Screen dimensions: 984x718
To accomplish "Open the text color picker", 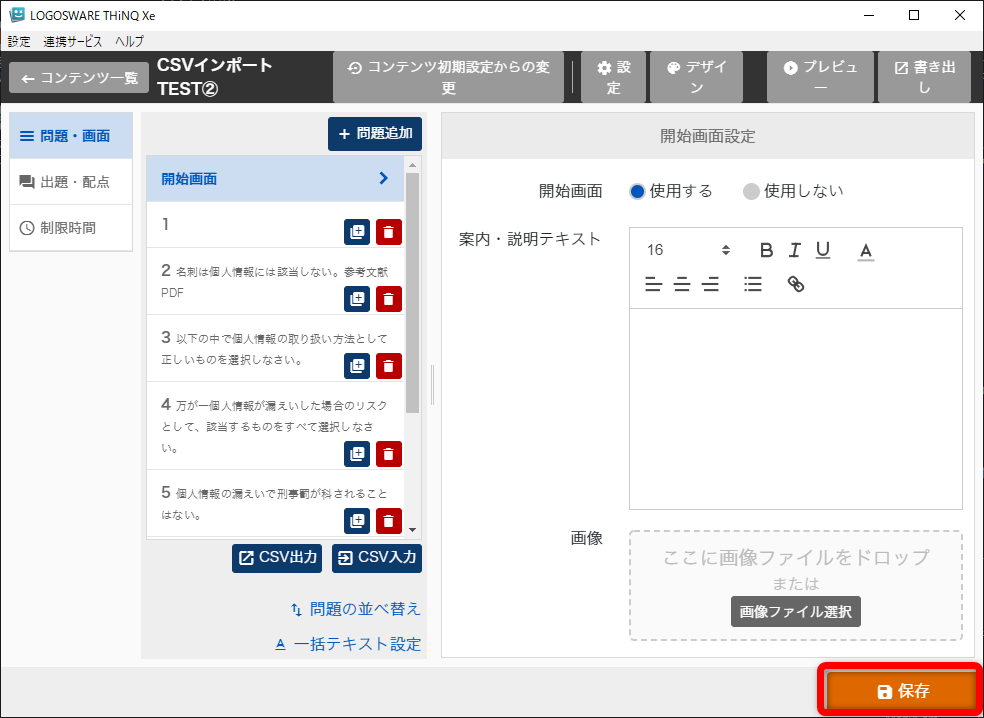I will pos(866,250).
